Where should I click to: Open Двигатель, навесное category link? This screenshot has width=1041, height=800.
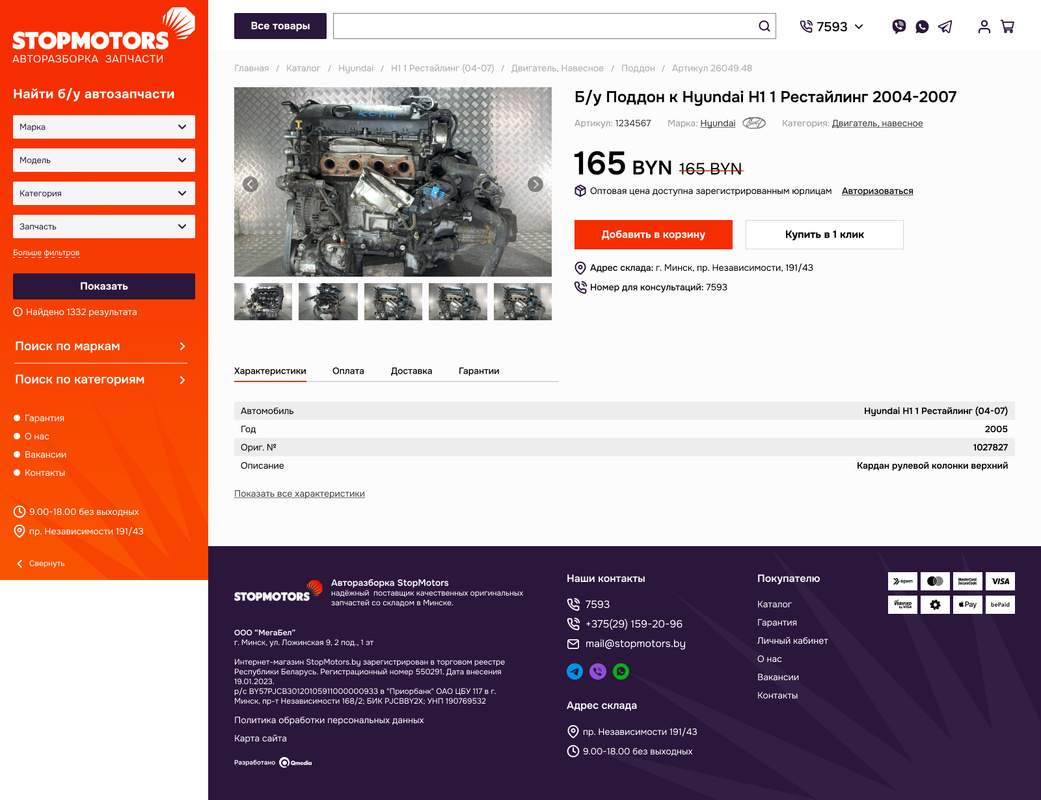877,123
